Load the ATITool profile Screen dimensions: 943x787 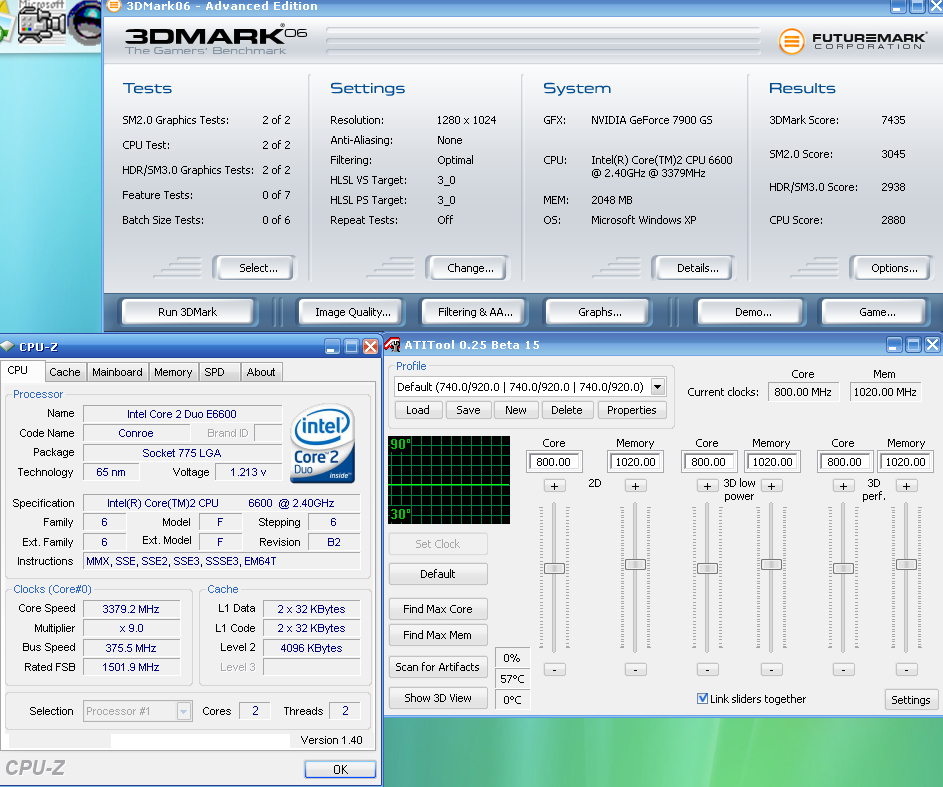418,410
